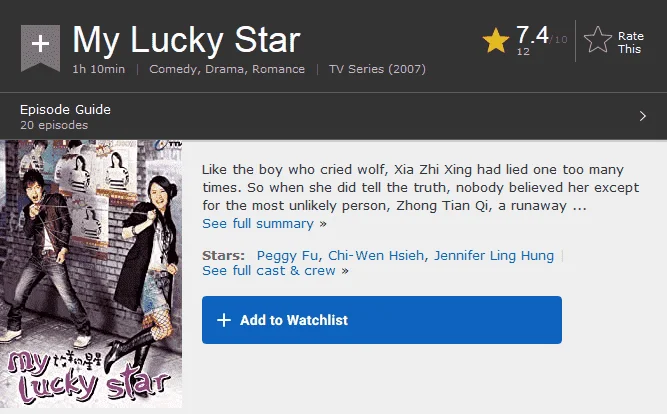Click the My Lucky Star poster thumbnail

tap(91, 274)
